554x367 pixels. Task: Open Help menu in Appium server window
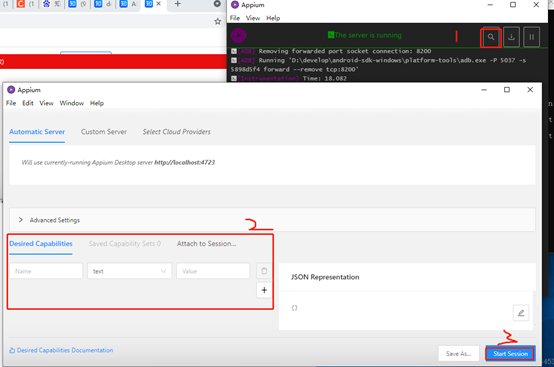point(273,18)
